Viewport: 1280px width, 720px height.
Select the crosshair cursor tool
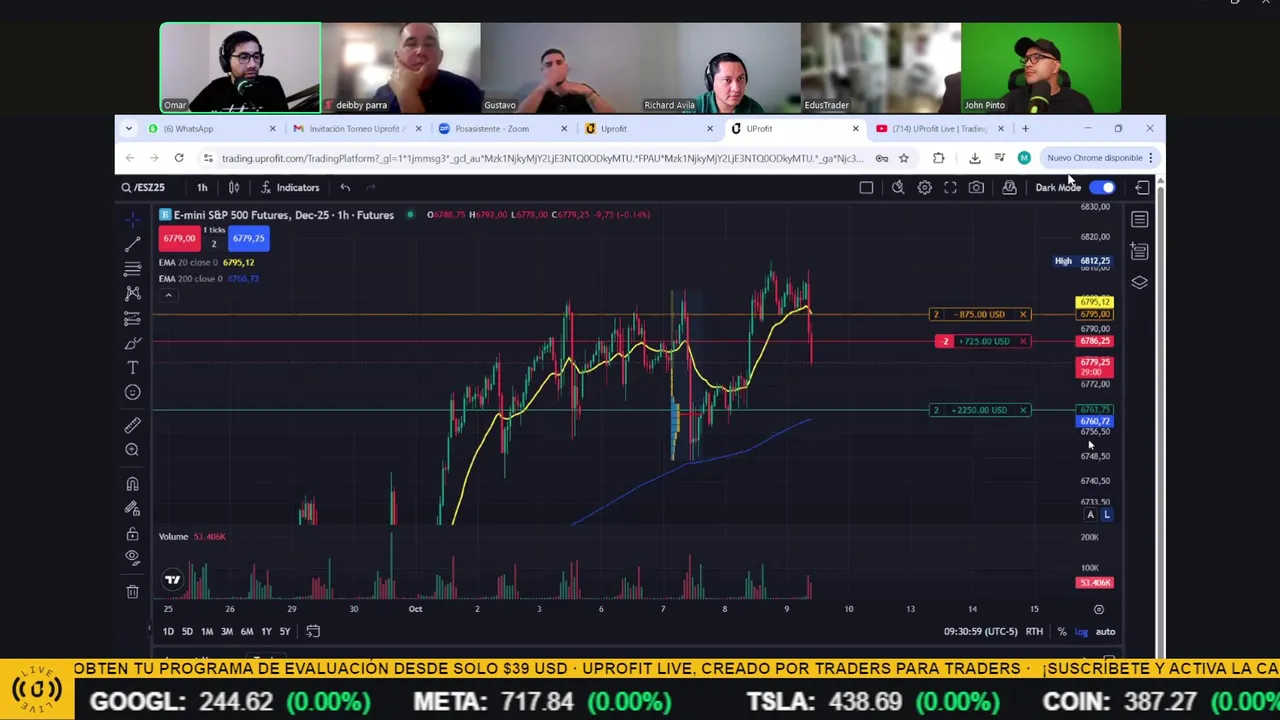132,219
